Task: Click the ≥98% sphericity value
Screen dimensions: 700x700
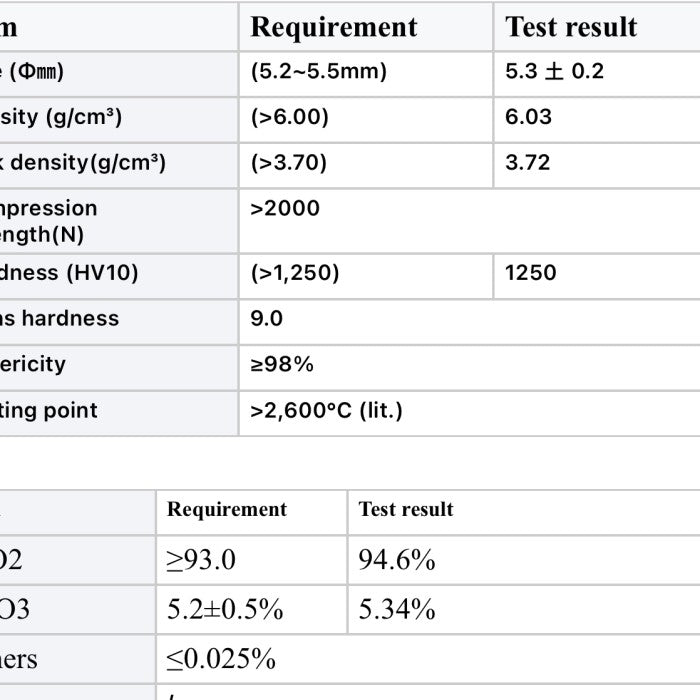Action: (x=282, y=365)
